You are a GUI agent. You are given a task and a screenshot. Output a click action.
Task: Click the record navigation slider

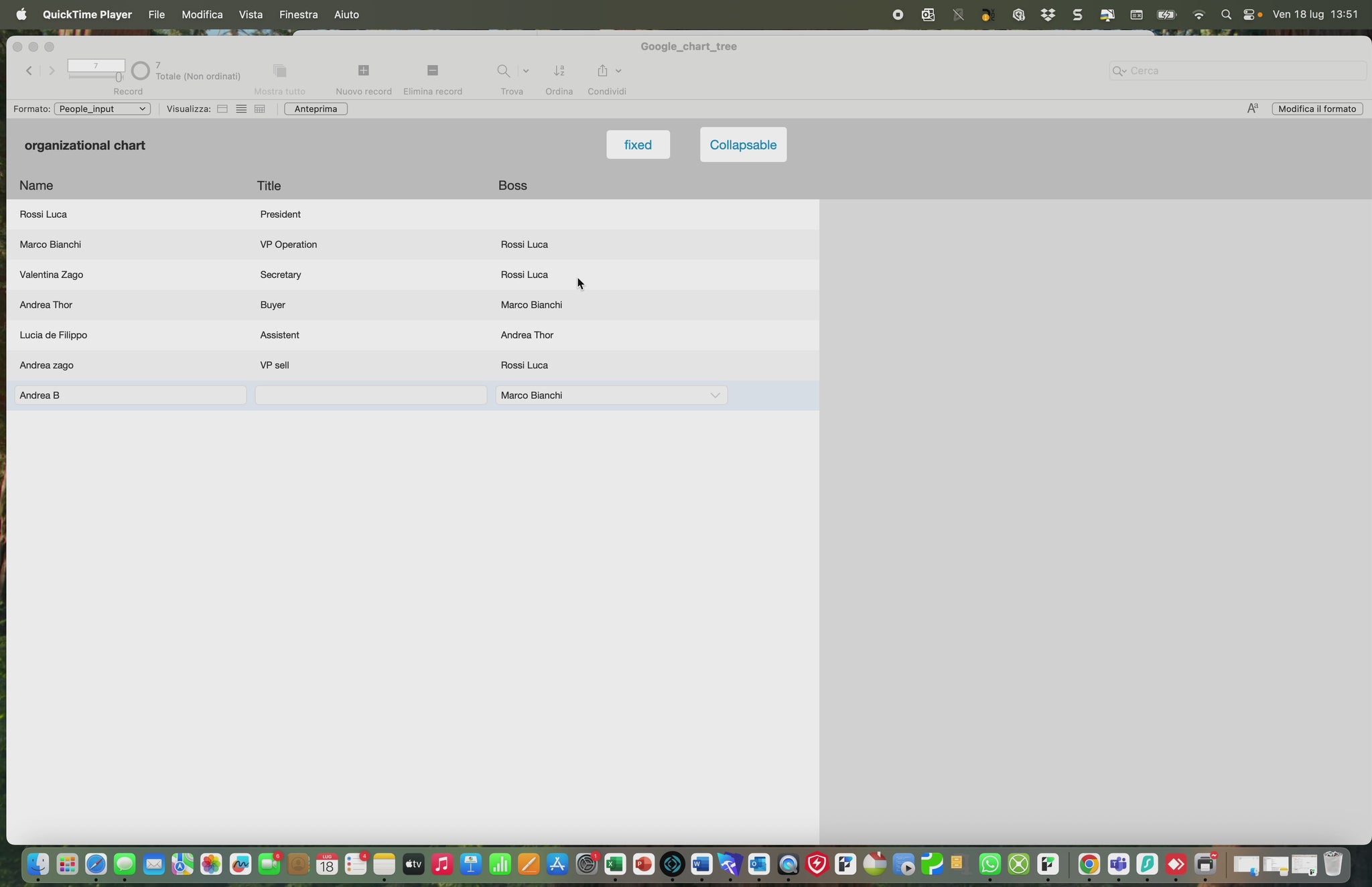[x=96, y=77]
